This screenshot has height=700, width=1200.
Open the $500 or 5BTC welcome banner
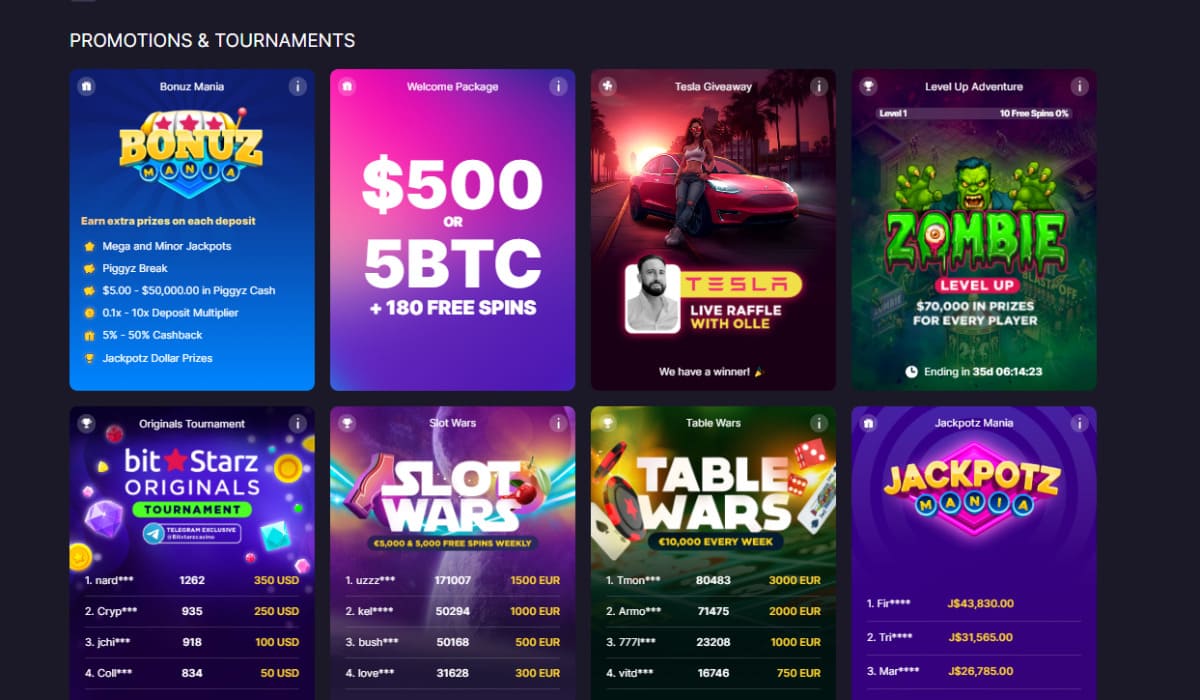tap(452, 238)
